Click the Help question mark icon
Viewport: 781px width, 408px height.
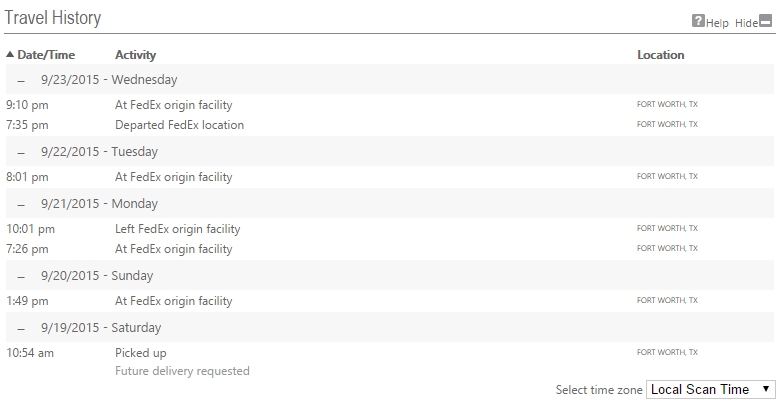point(698,21)
